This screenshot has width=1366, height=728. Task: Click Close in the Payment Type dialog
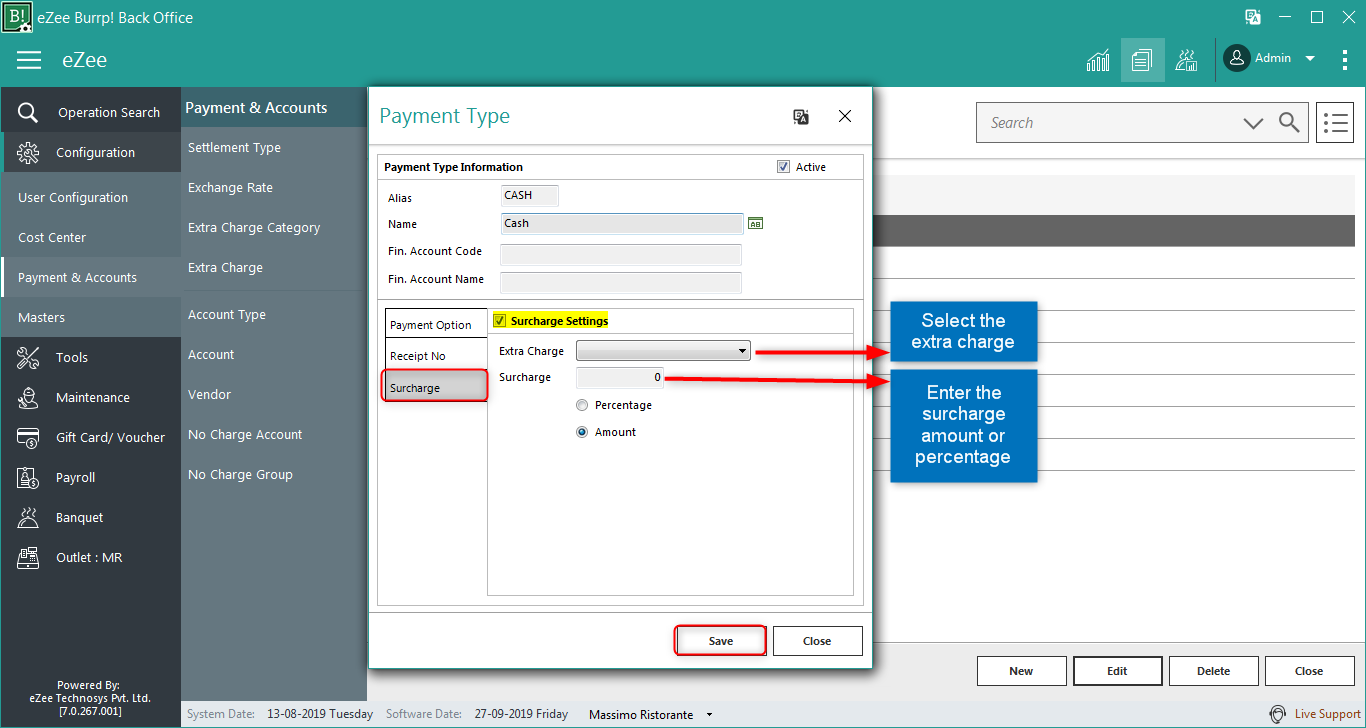(817, 641)
